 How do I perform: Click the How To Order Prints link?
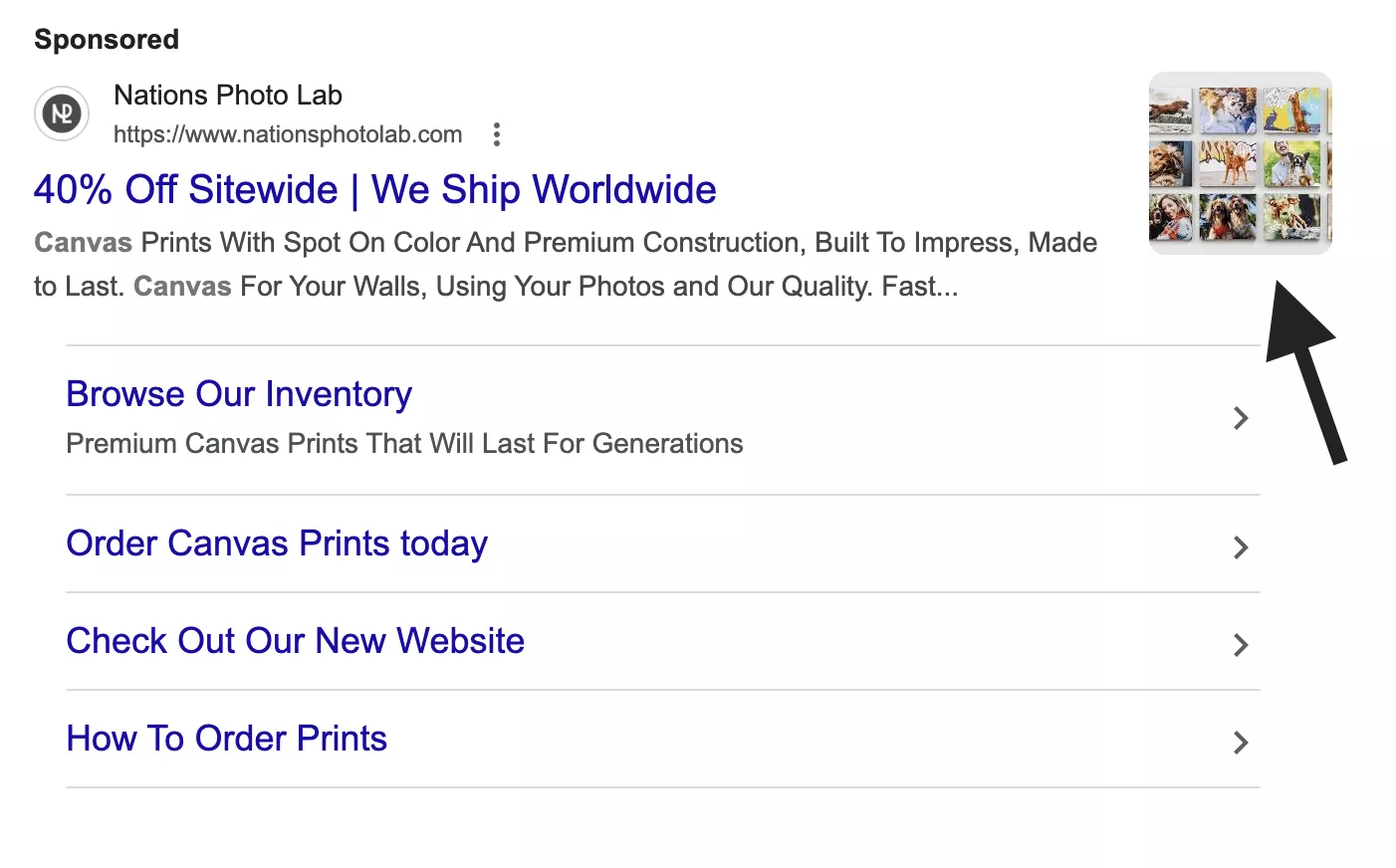[x=226, y=738]
